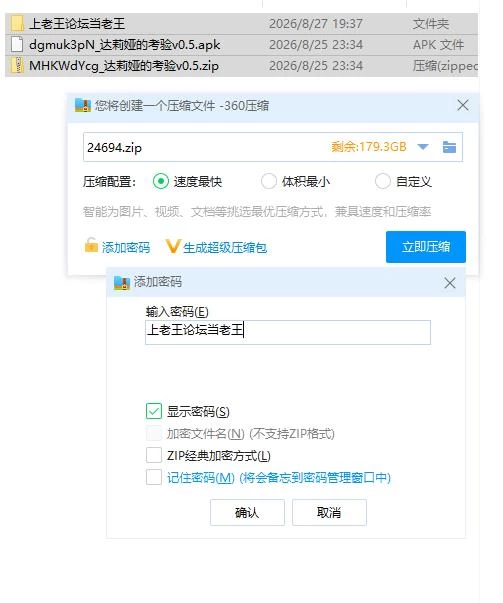Screen dimensions: 503x603
Task: Select the dgmuk3pN_达莉娅的考验v0.5.apk file name
Action: pos(125,45)
